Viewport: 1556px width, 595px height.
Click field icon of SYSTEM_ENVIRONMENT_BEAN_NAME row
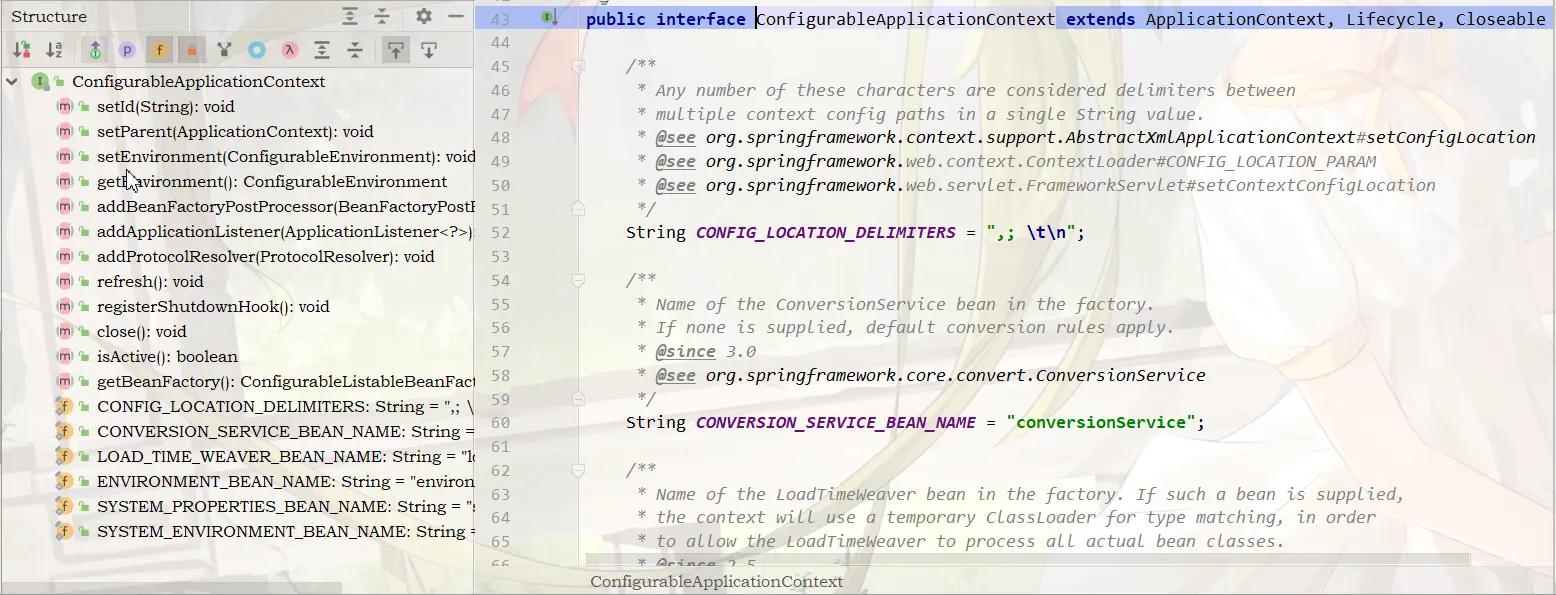click(x=65, y=531)
